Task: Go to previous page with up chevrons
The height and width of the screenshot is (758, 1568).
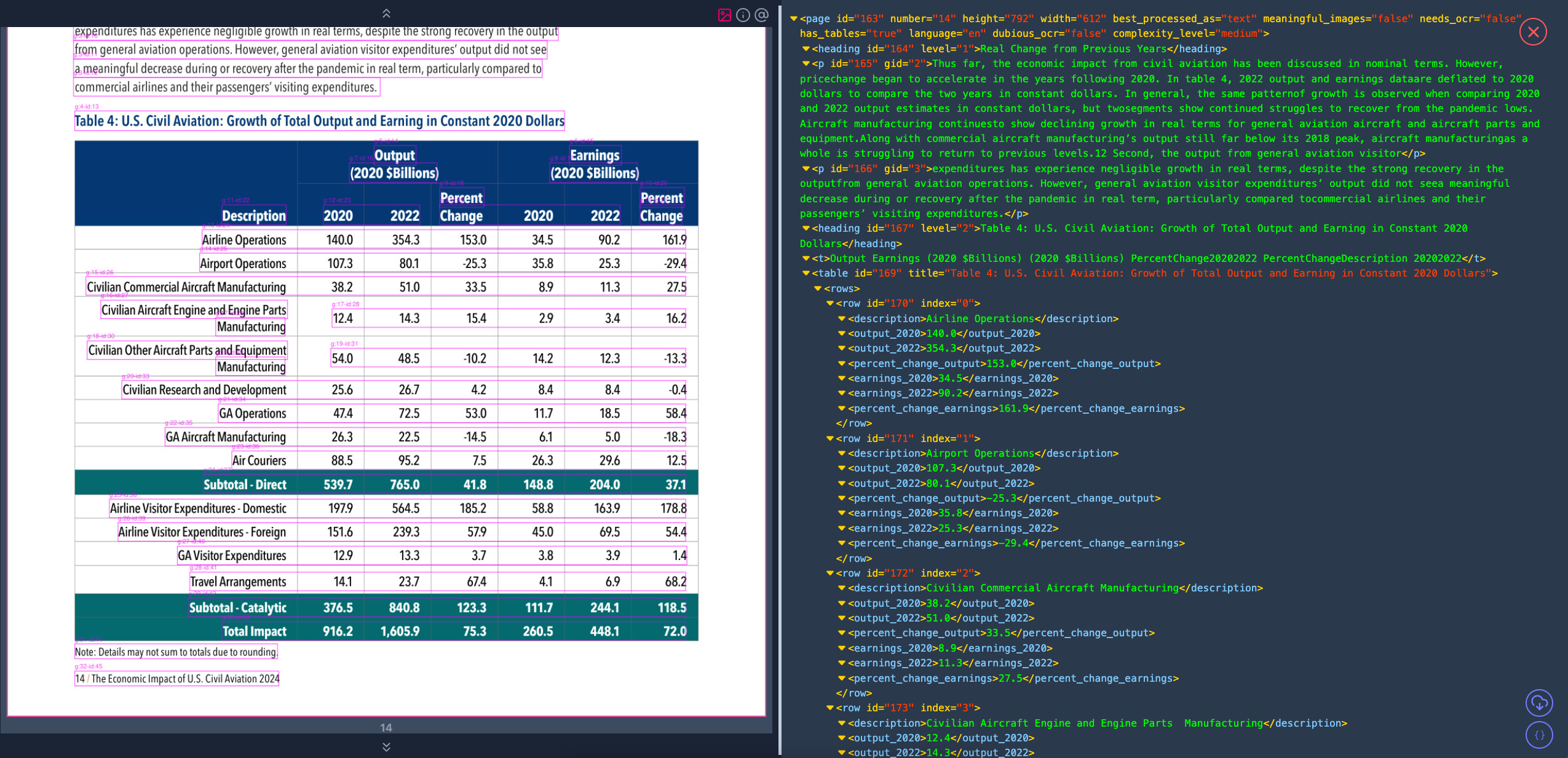Action: click(386, 13)
